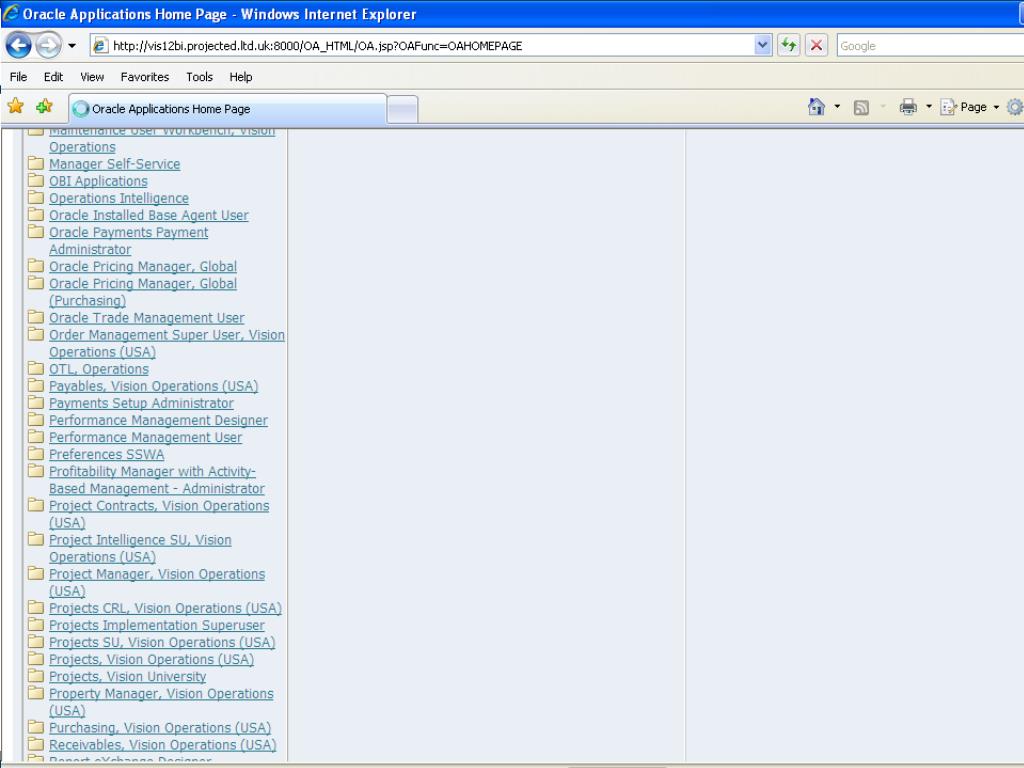Expand the address bar history dropdown

762,46
